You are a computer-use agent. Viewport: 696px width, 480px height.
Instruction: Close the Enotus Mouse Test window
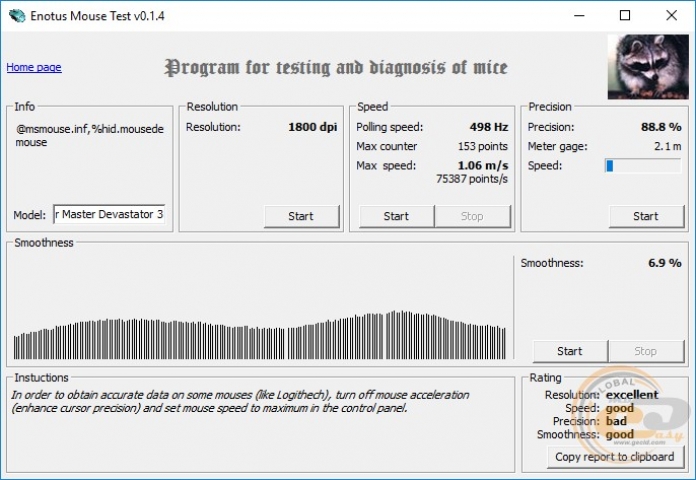tap(671, 16)
